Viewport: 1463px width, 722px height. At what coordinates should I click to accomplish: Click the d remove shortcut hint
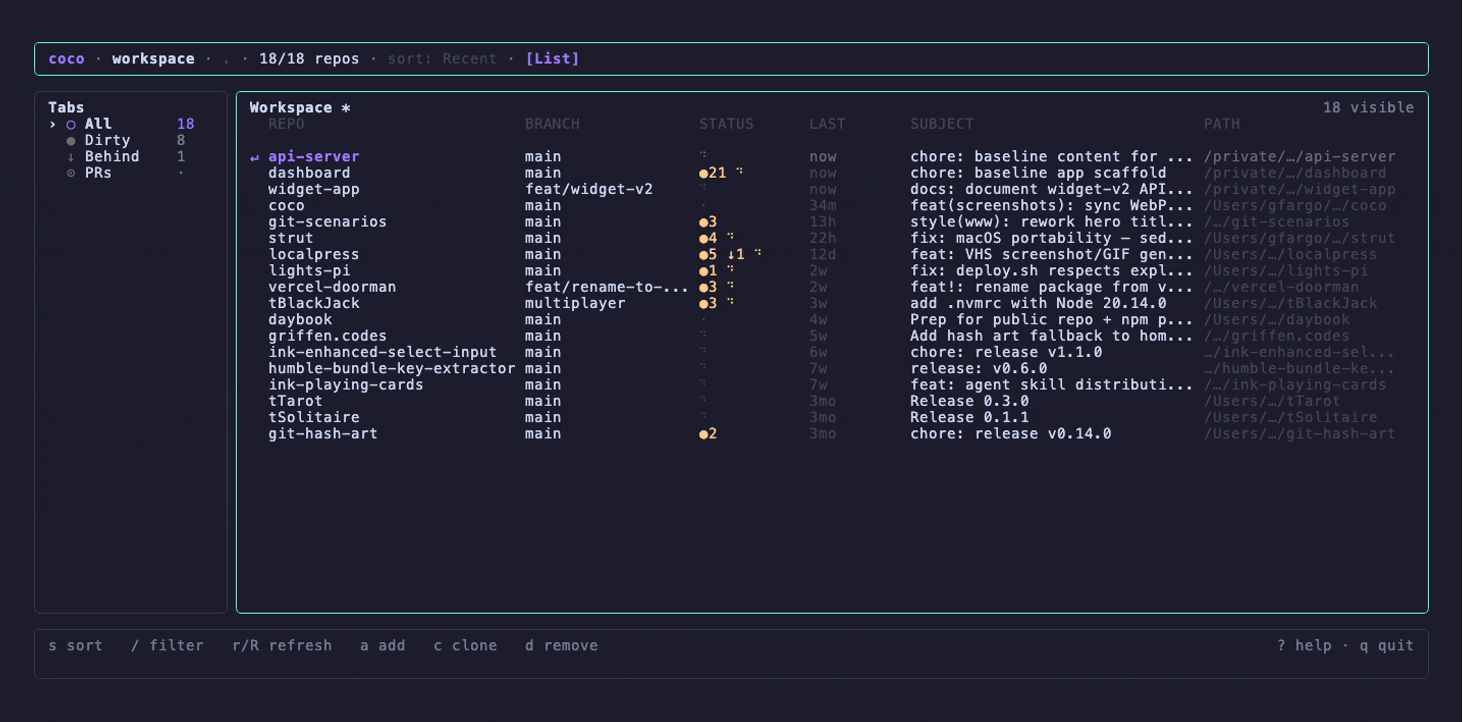click(x=561, y=646)
